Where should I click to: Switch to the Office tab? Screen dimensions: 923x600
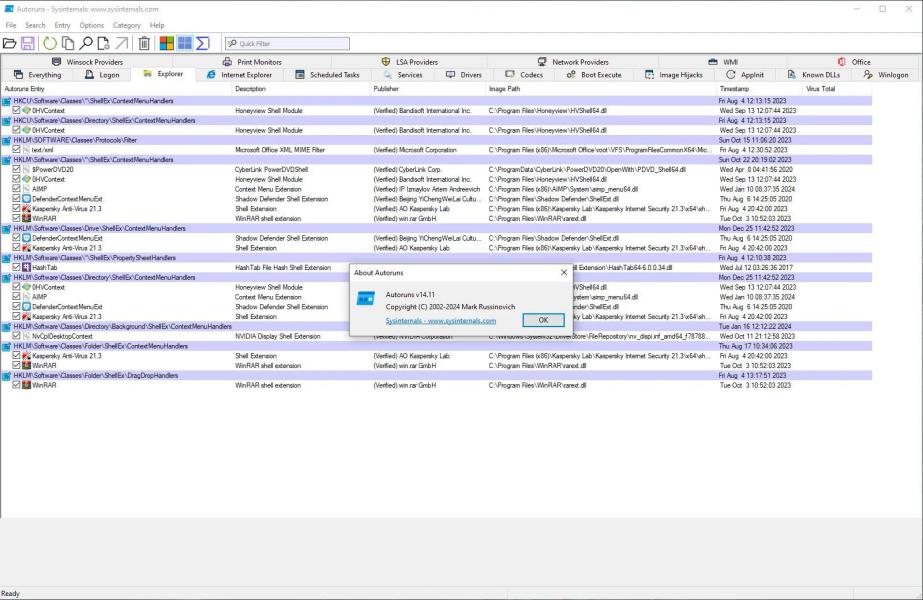tap(854, 62)
